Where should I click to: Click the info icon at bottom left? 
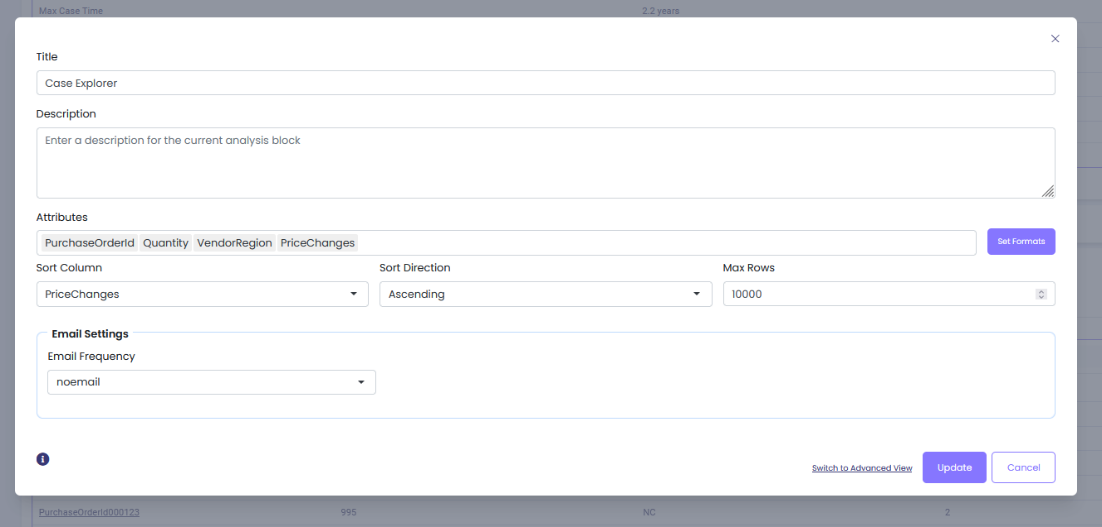(x=43, y=459)
